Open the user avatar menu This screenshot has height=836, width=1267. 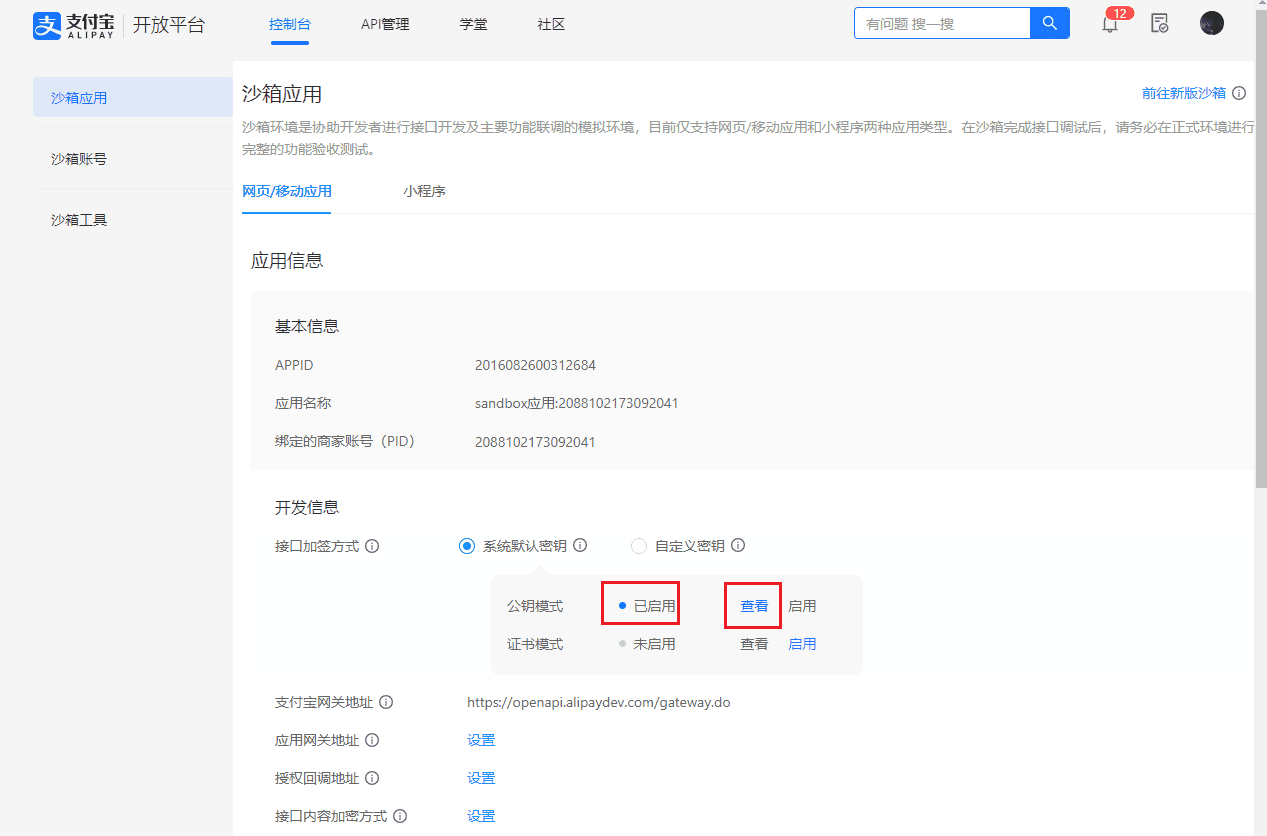pyautogui.click(x=1212, y=23)
